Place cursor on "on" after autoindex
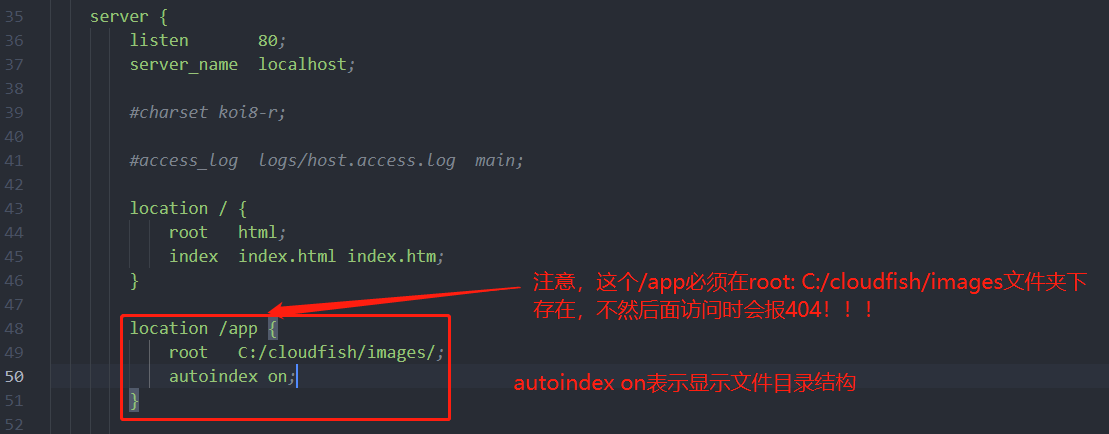 (277, 376)
